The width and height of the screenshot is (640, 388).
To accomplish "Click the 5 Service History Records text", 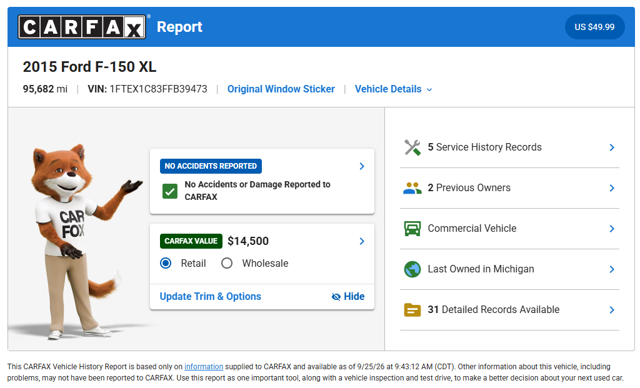I will pos(484,147).
